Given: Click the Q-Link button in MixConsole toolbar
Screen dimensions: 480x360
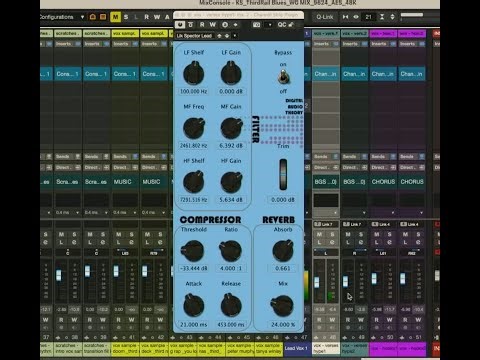Looking at the screenshot, I should coord(325,17).
